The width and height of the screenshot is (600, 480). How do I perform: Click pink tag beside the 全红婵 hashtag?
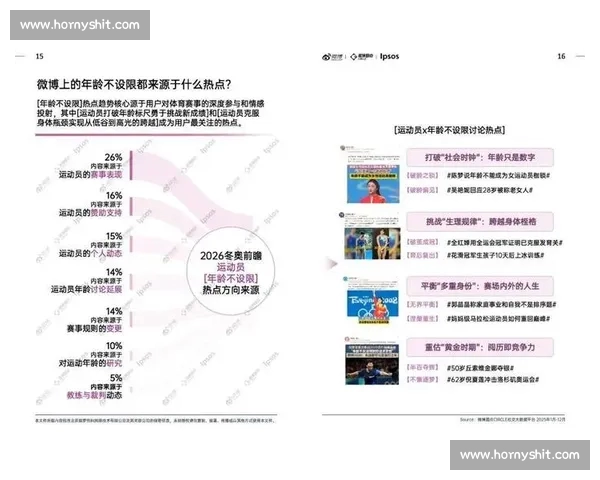point(422,242)
